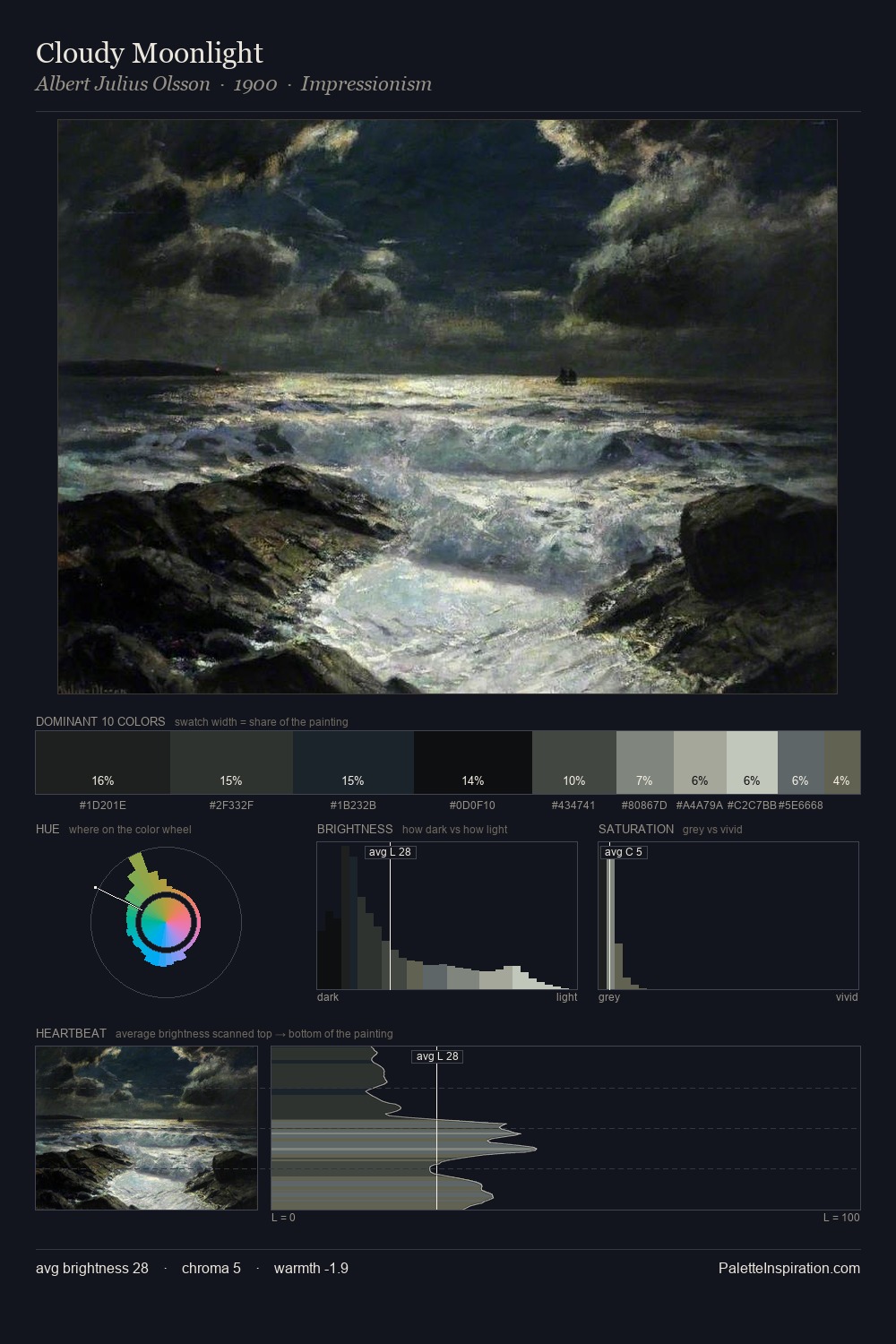Click the HEARTBEAT section heading

(71, 1033)
